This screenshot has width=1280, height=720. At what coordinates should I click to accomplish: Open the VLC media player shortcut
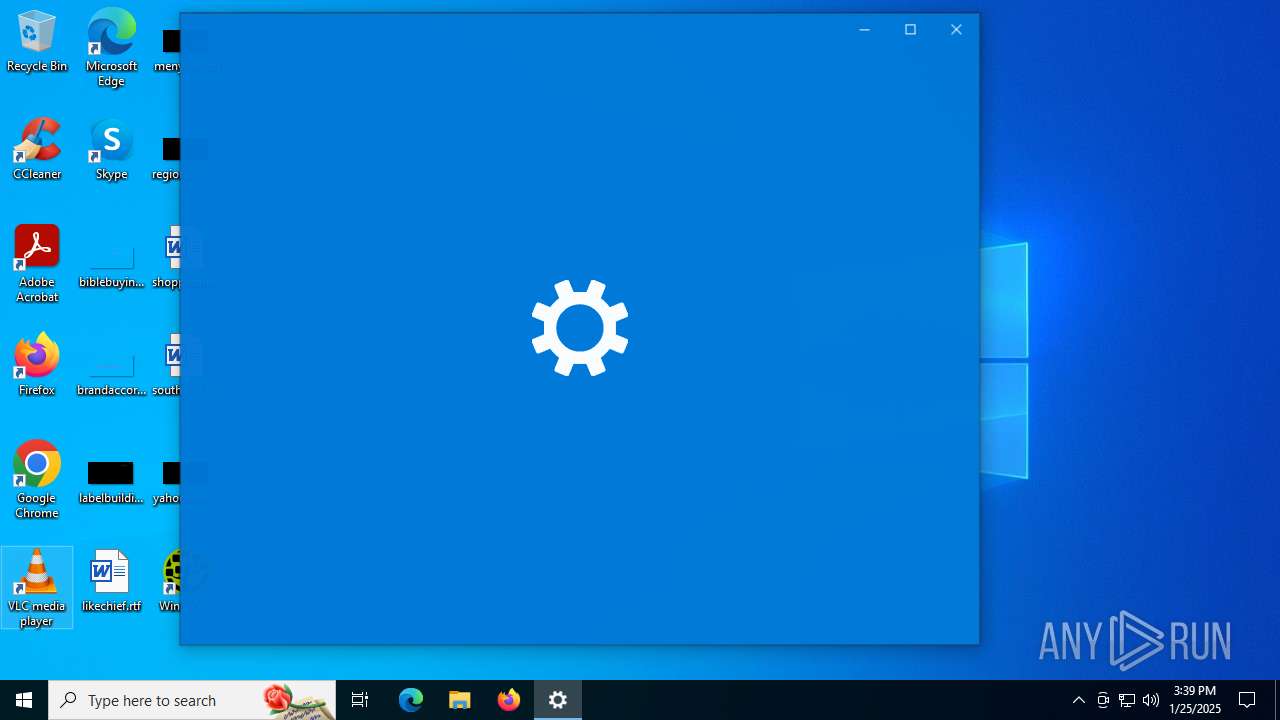click(x=37, y=588)
